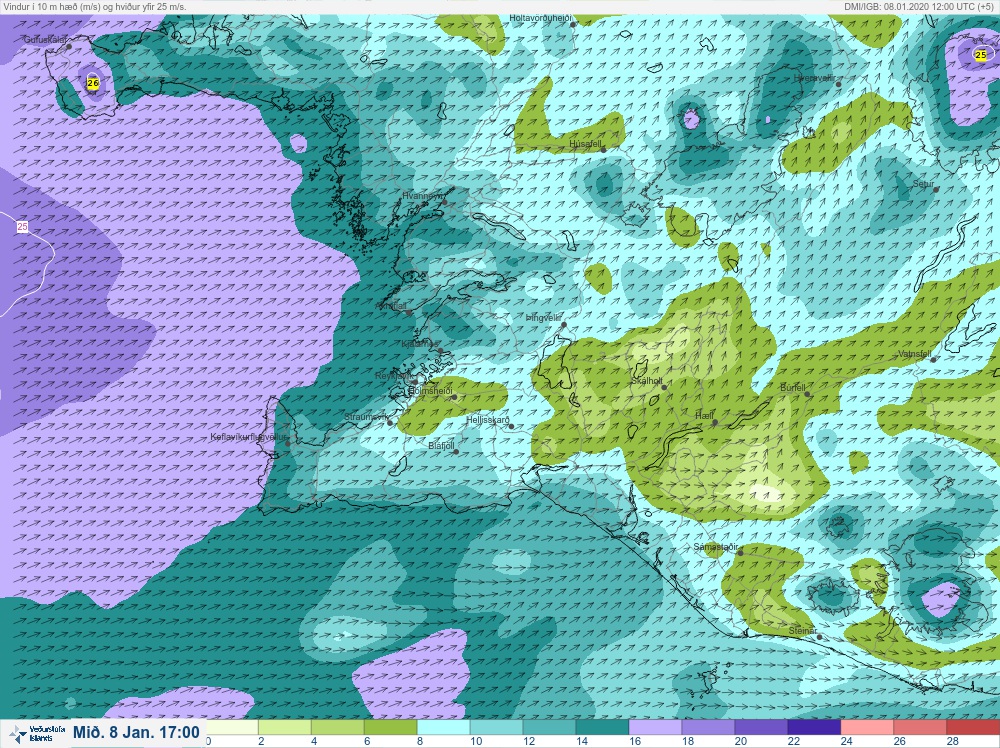Screen dimensions: 1000x748
Task: Click the 0–2 m/s pale legend swatch
Action: coord(232,728)
